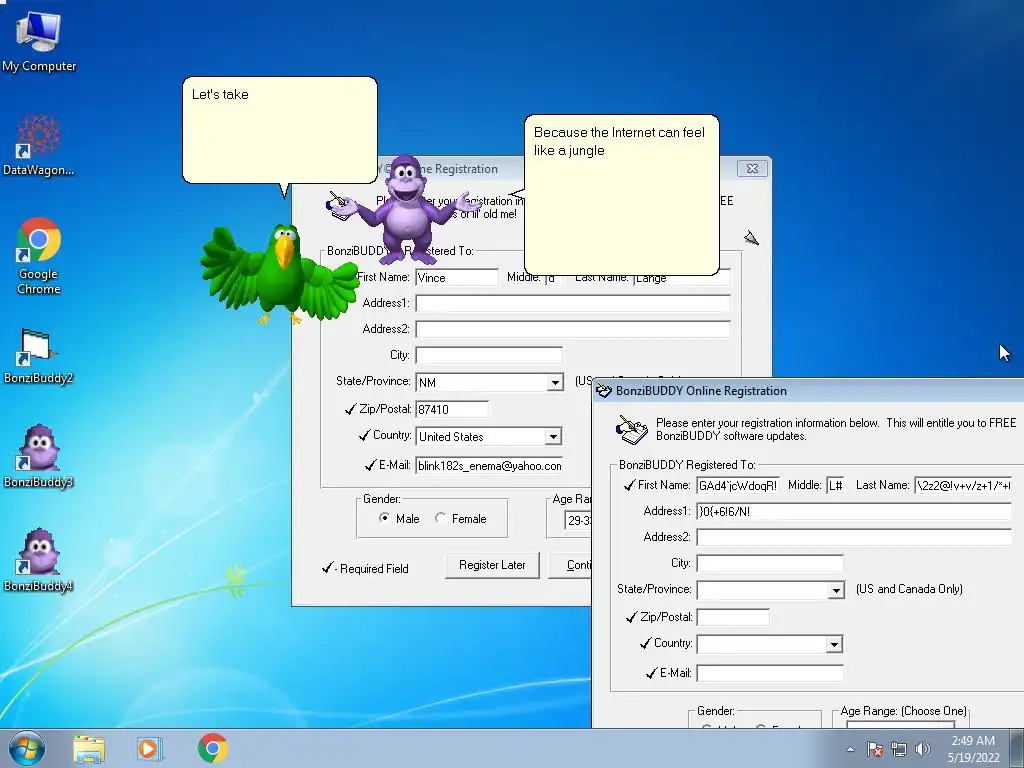Expand the empty Country dropdown in the front window

point(834,645)
